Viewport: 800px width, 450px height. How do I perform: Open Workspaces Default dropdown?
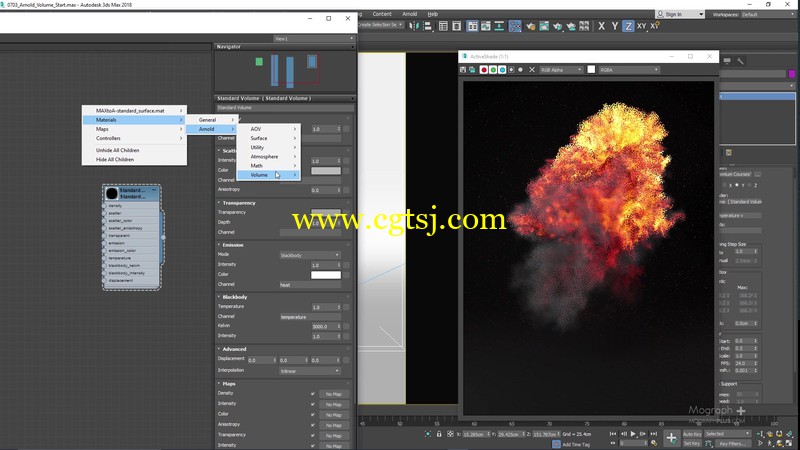pyautogui.click(x=767, y=14)
